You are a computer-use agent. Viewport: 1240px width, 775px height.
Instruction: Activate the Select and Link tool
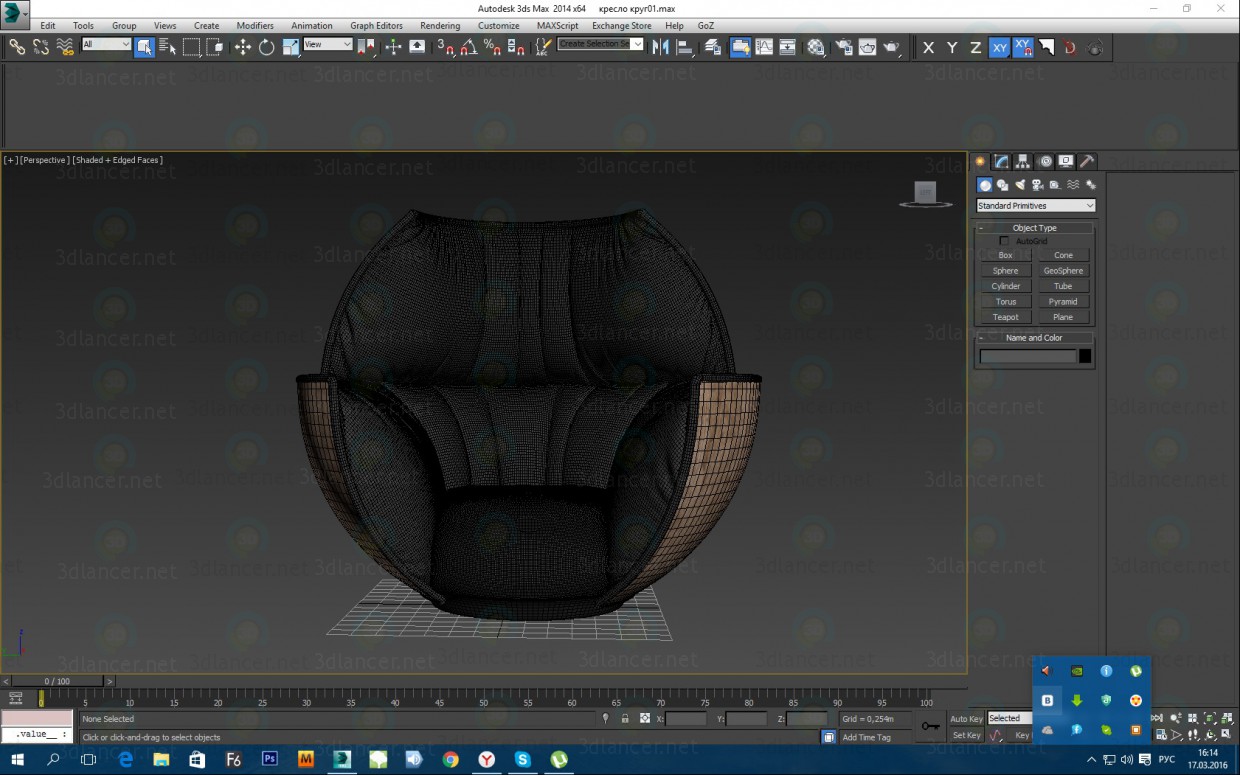click(x=17, y=46)
